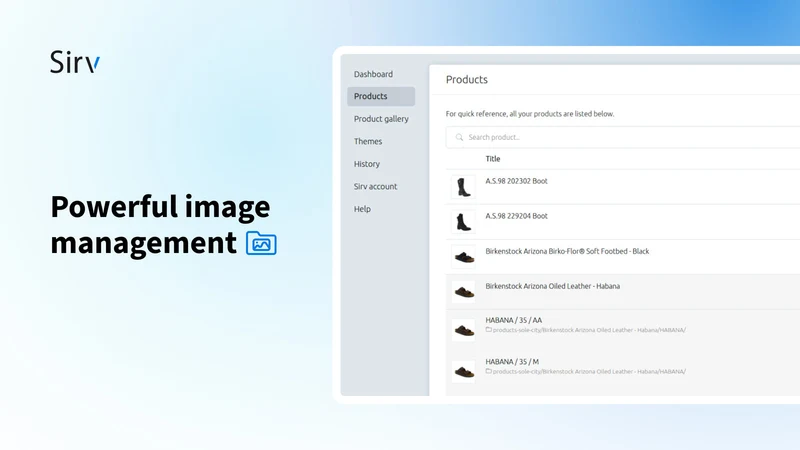Open the Help page
Screen dimensions: 800x450
362,209
